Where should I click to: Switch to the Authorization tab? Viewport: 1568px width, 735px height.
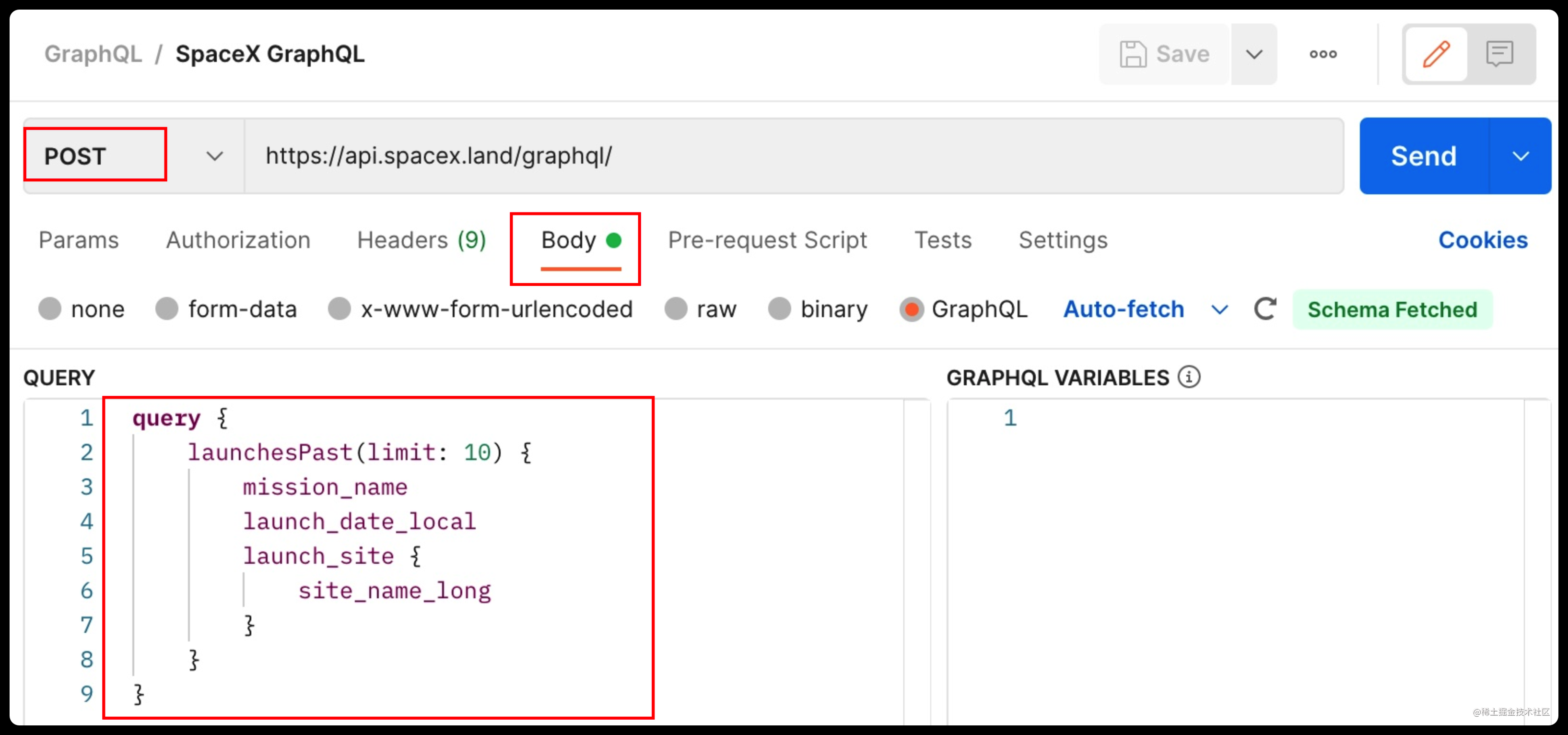pos(237,240)
